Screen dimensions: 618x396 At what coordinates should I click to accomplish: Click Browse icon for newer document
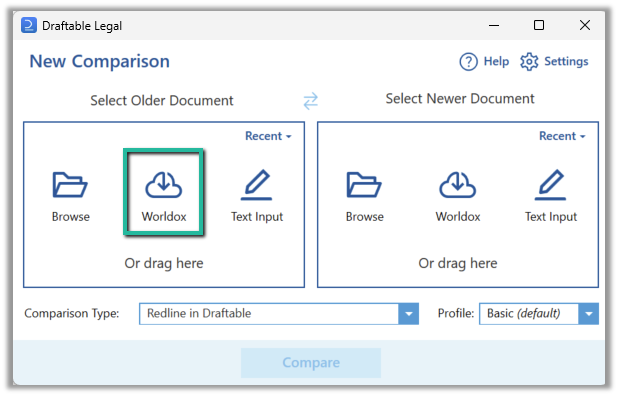click(x=364, y=184)
